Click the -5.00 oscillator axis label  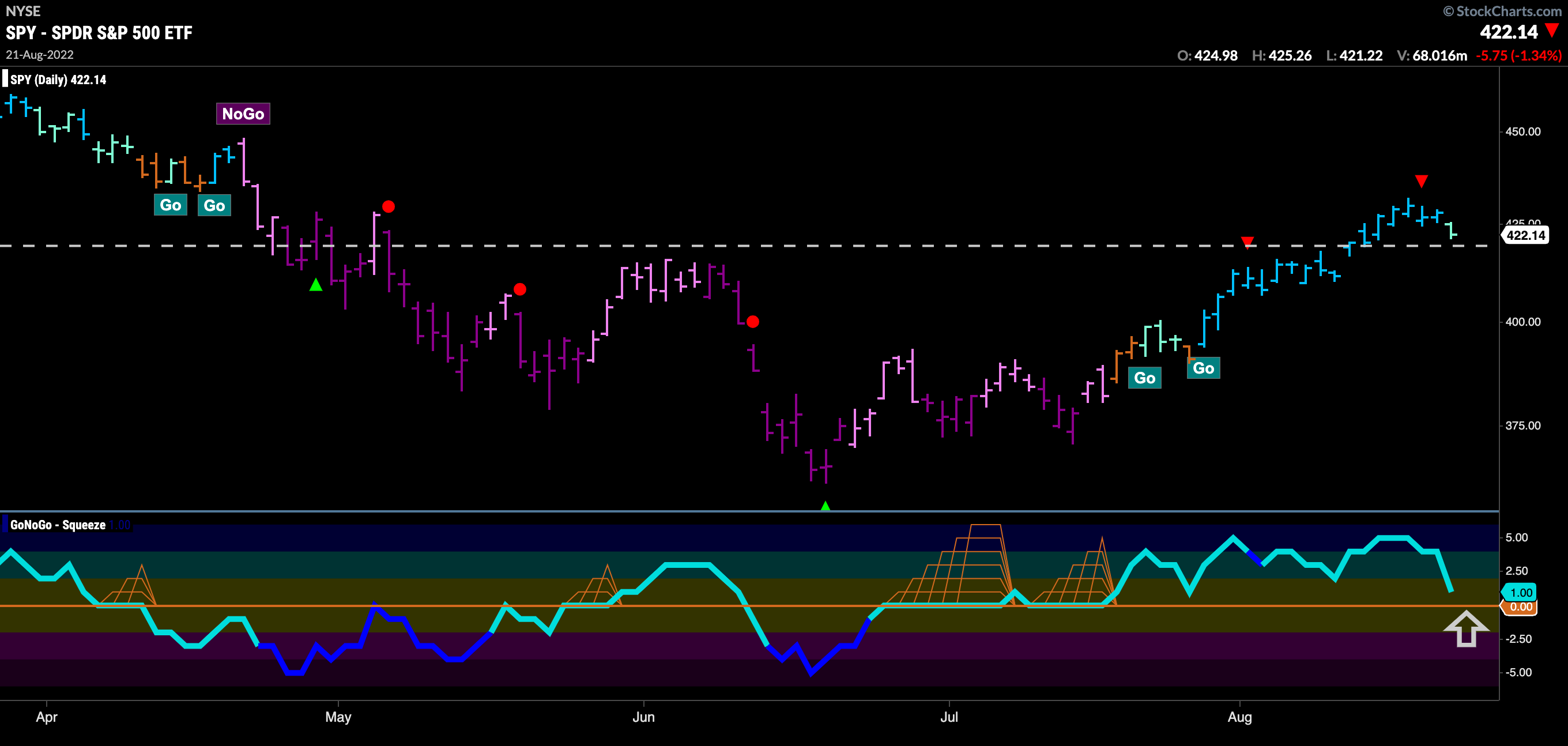point(1518,672)
